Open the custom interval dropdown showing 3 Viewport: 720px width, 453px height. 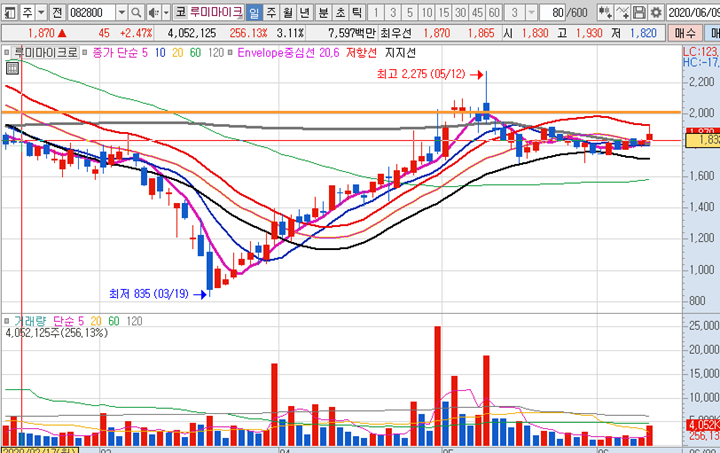pos(531,12)
